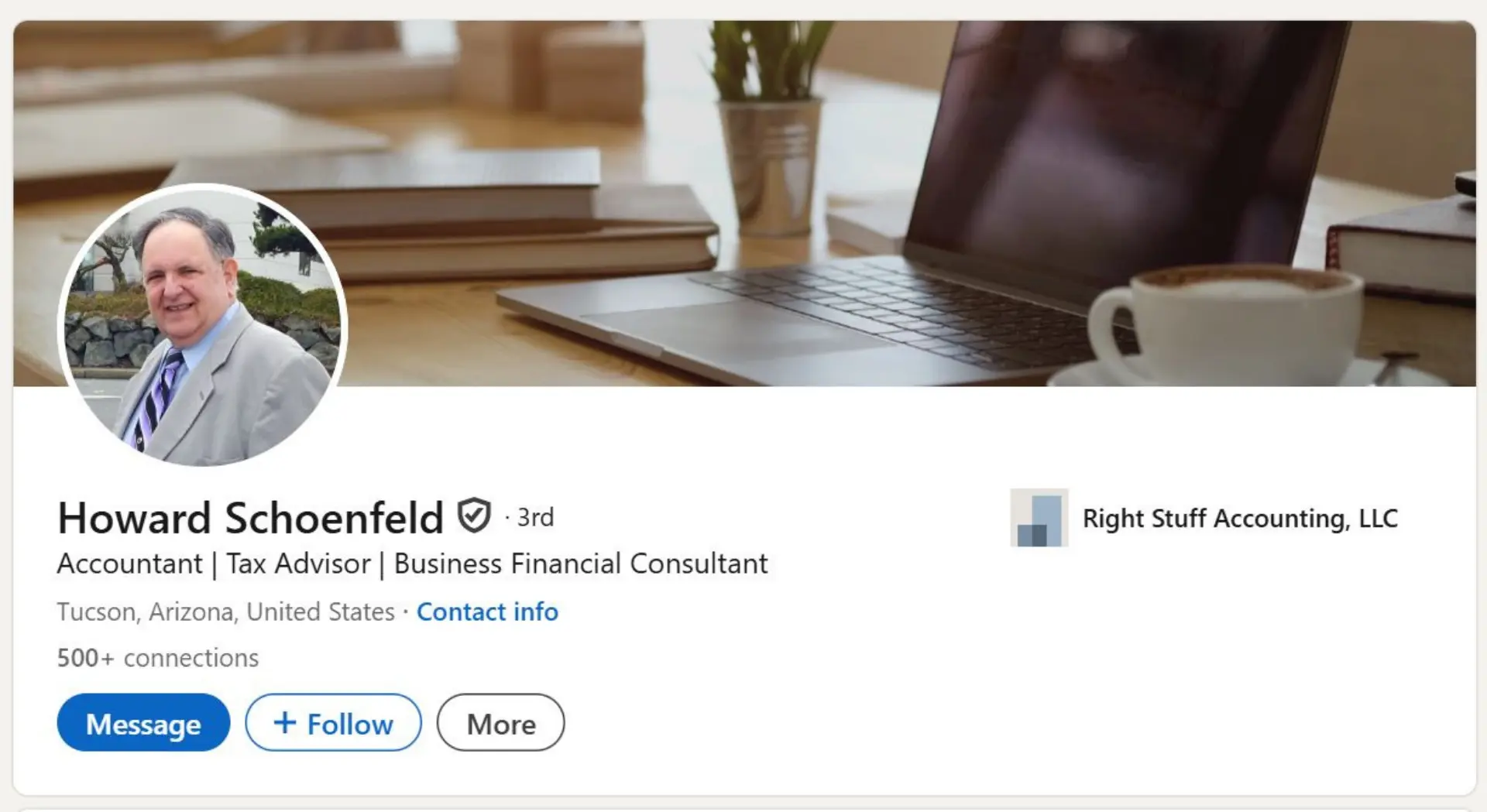The width and height of the screenshot is (1487, 812).
Task: Click the book at banner's right edge
Action: [x=1402, y=248]
